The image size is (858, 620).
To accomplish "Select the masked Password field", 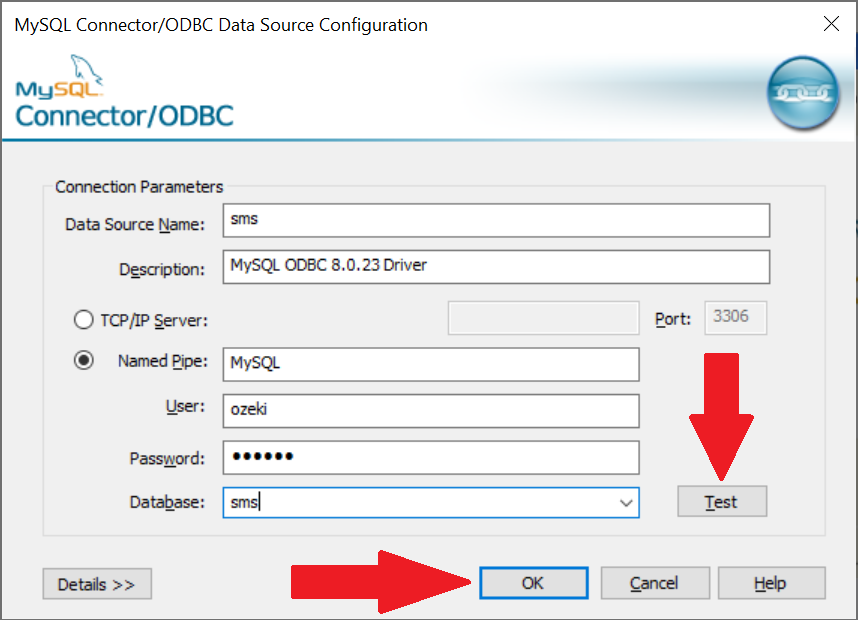I will coord(430,458).
